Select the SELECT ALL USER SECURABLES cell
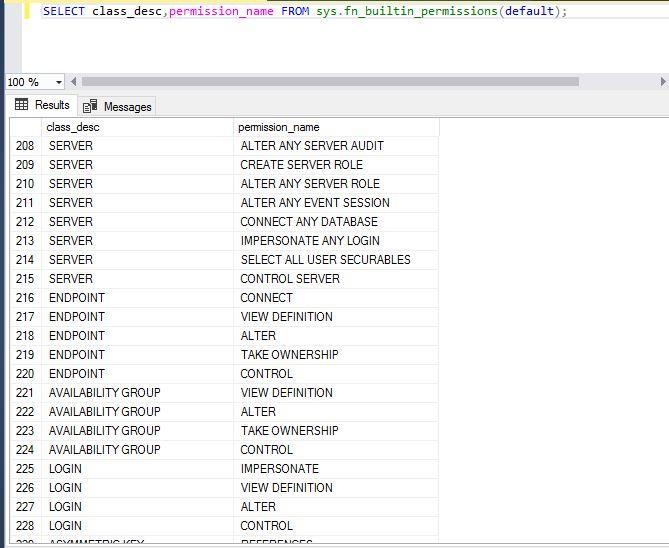Viewport: 669px width, 548px height. [336, 260]
